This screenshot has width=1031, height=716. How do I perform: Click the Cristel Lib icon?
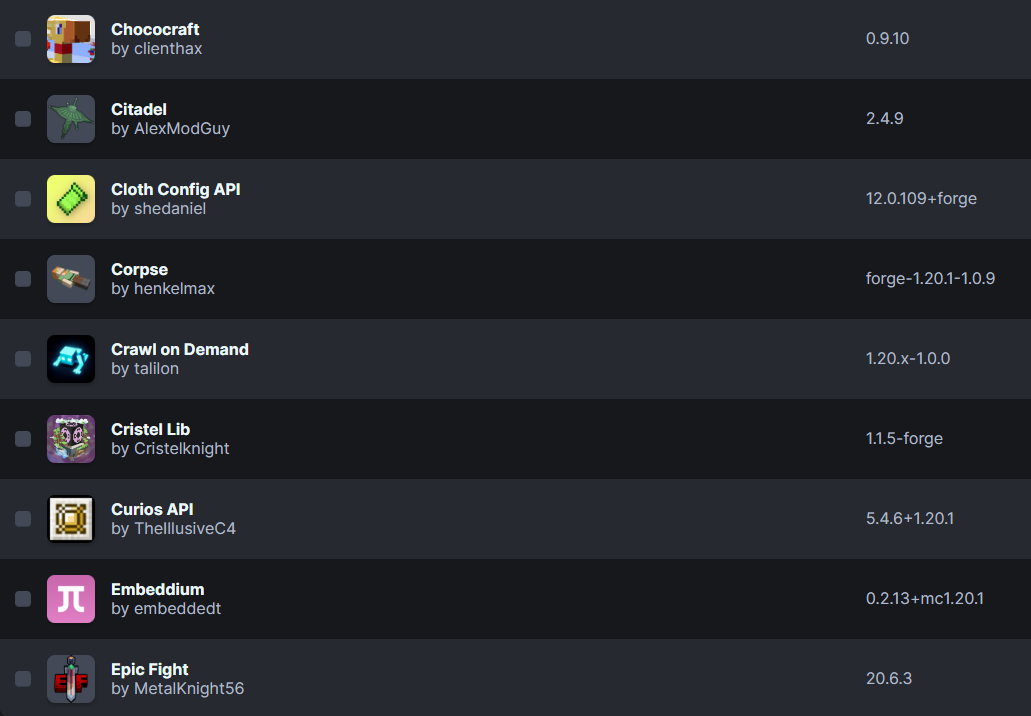point(71,439)
